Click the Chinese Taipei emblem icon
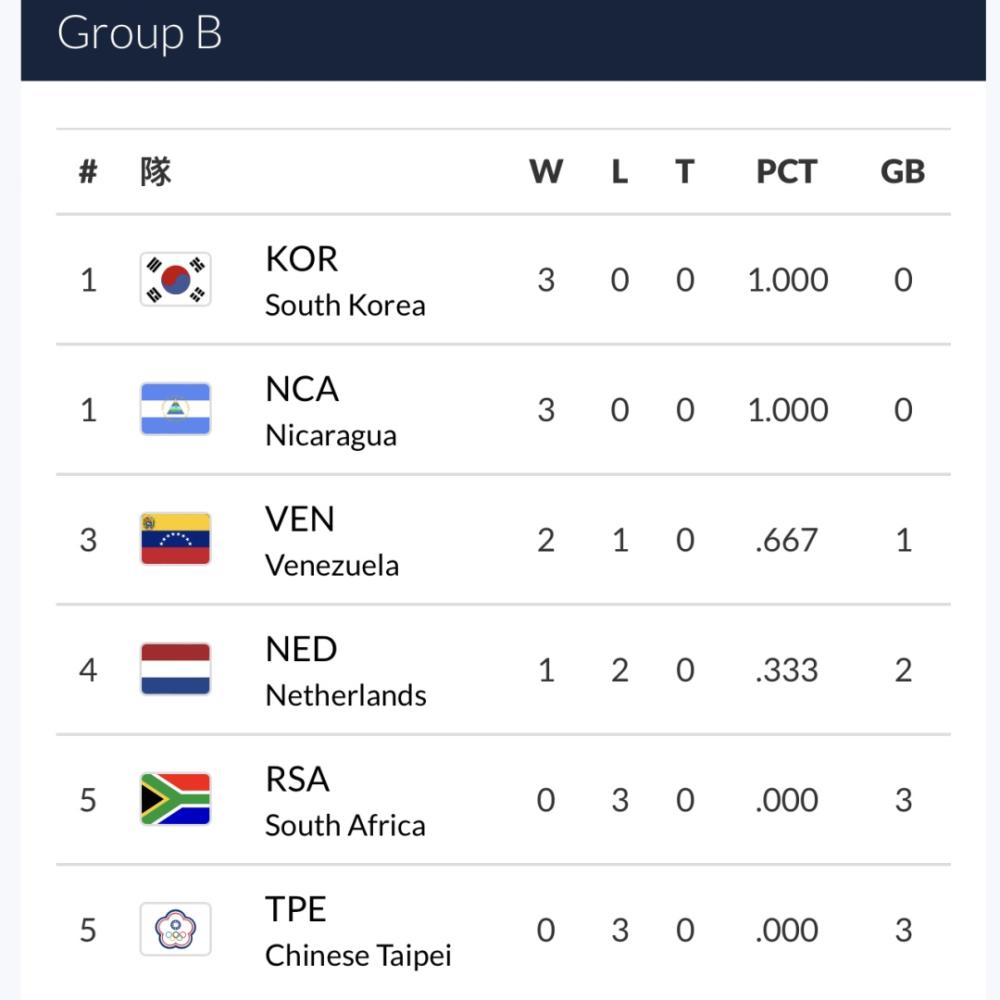This screenshot has height=1000, width=1000. (x=175, y=929)
